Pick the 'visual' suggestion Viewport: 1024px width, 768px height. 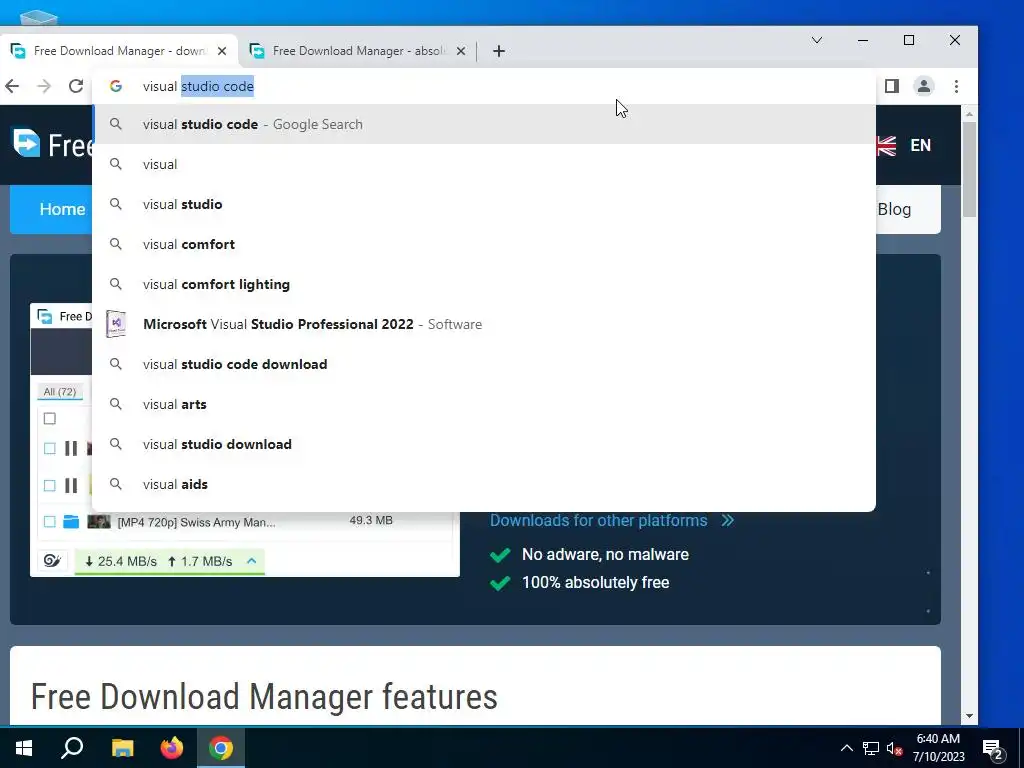coord(484,165)
